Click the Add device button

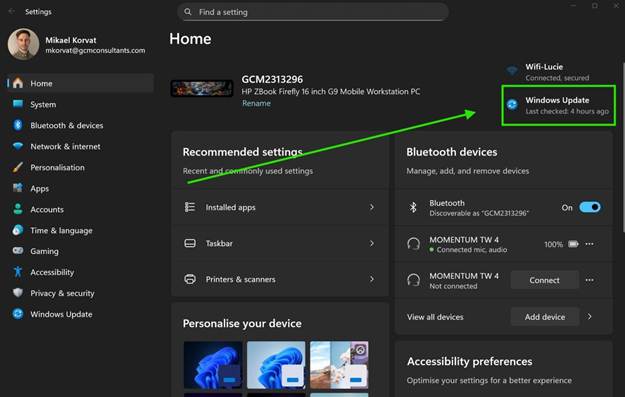[544, 317]
